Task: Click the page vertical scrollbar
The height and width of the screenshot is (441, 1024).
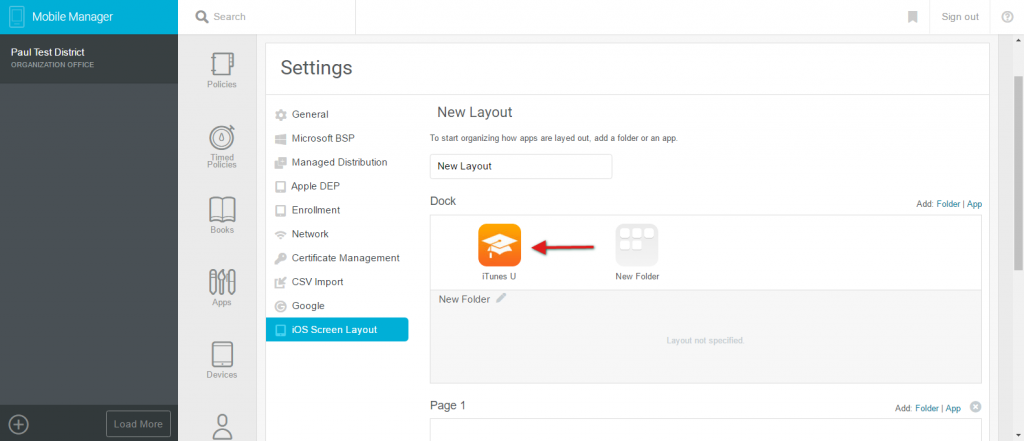Action: click(1018, 172)
